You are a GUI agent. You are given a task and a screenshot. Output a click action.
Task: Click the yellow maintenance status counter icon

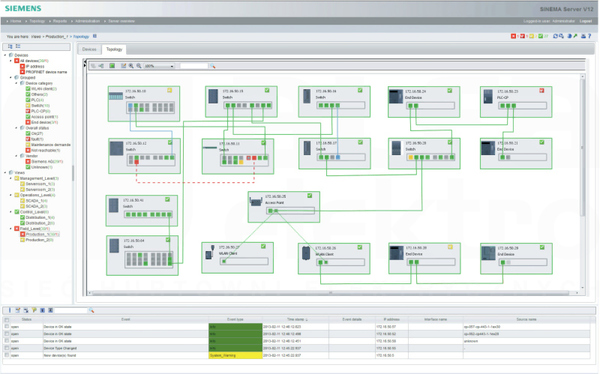(531, 36)
